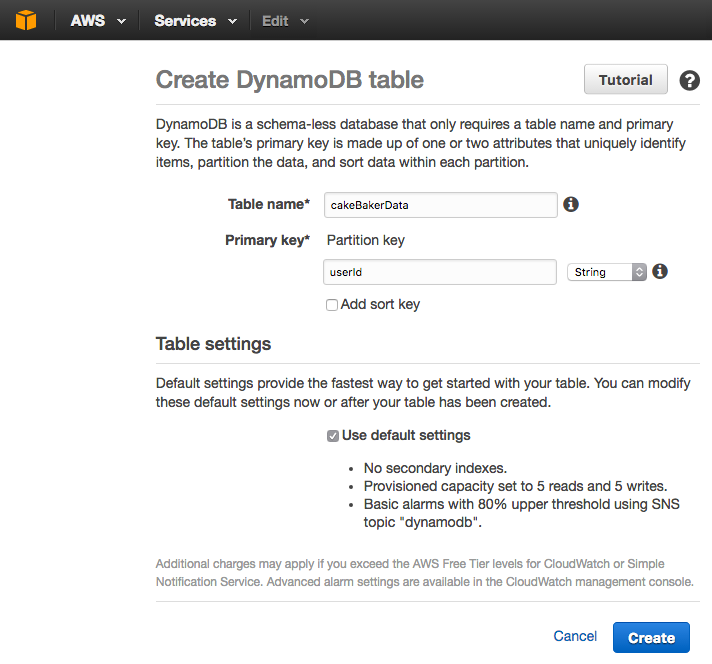Expand the AWS menu

coord(98,21)
